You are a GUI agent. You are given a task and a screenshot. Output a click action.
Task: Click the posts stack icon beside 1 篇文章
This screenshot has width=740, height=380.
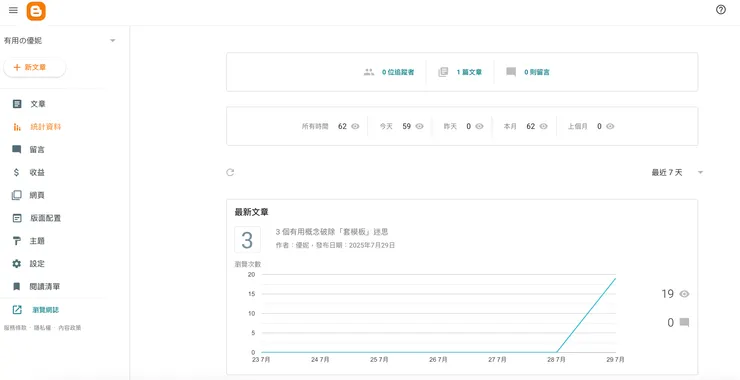coord(443,72)
